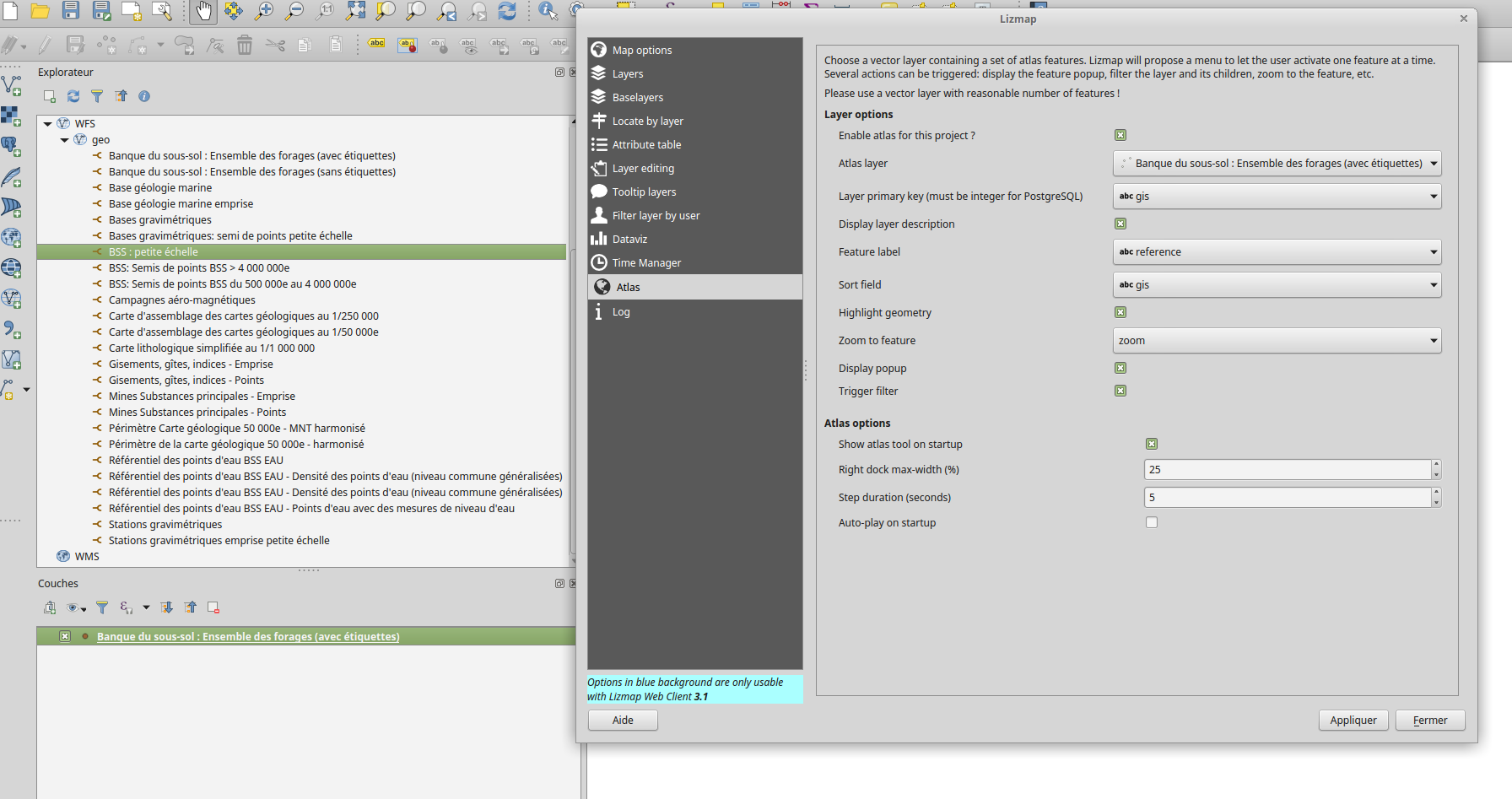
Task: Open the Zoom to feature dropdown
Action: tap(1277, 340)
